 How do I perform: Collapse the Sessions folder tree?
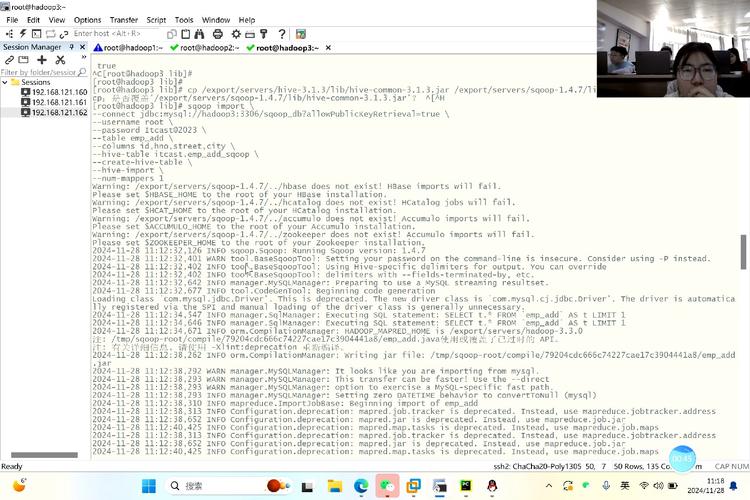(6, 82)
